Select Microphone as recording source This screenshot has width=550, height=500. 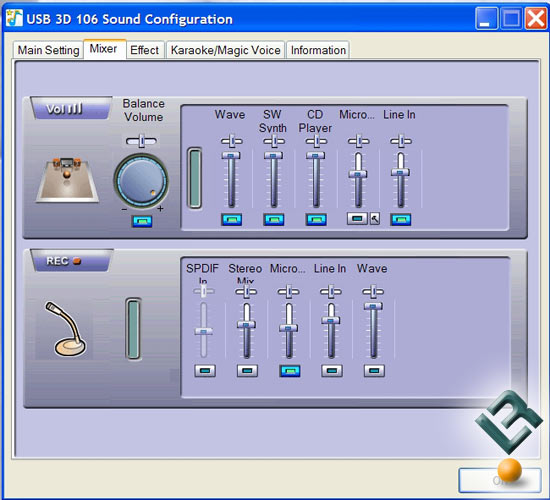coord(290,371)
